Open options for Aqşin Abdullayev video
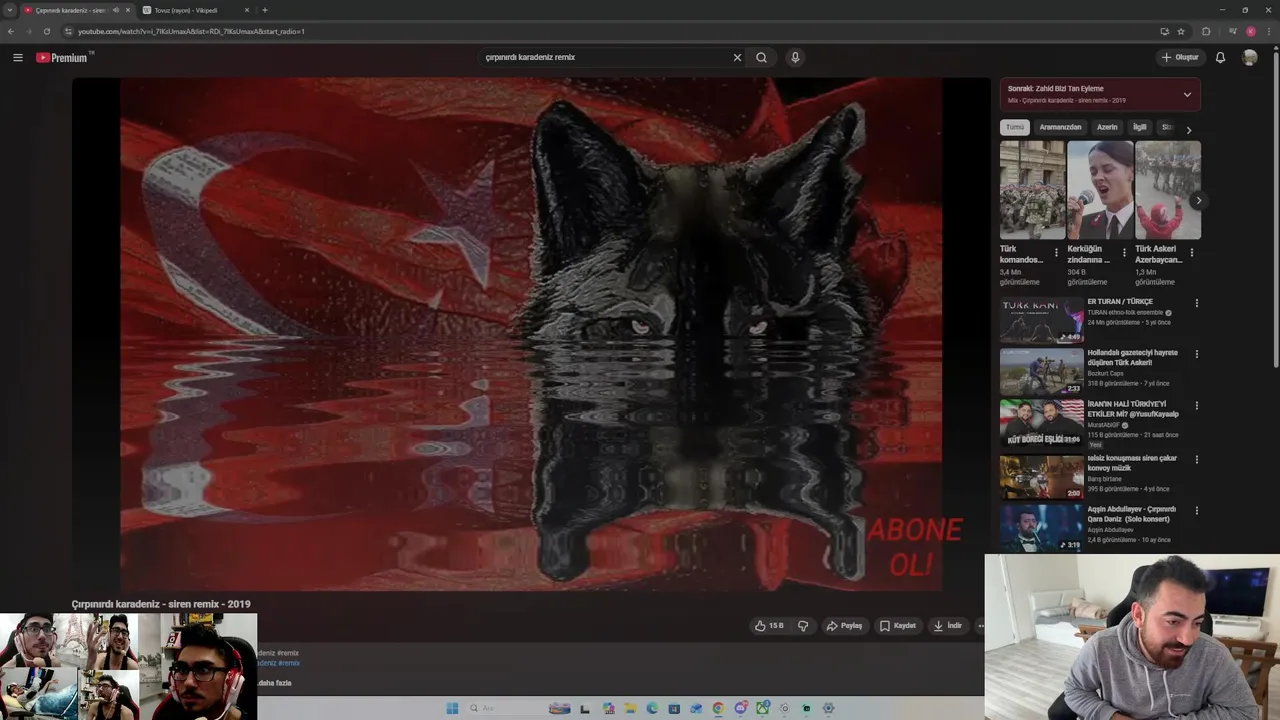The width and height of the screenshot is (1280, 720). [1196, 511]
